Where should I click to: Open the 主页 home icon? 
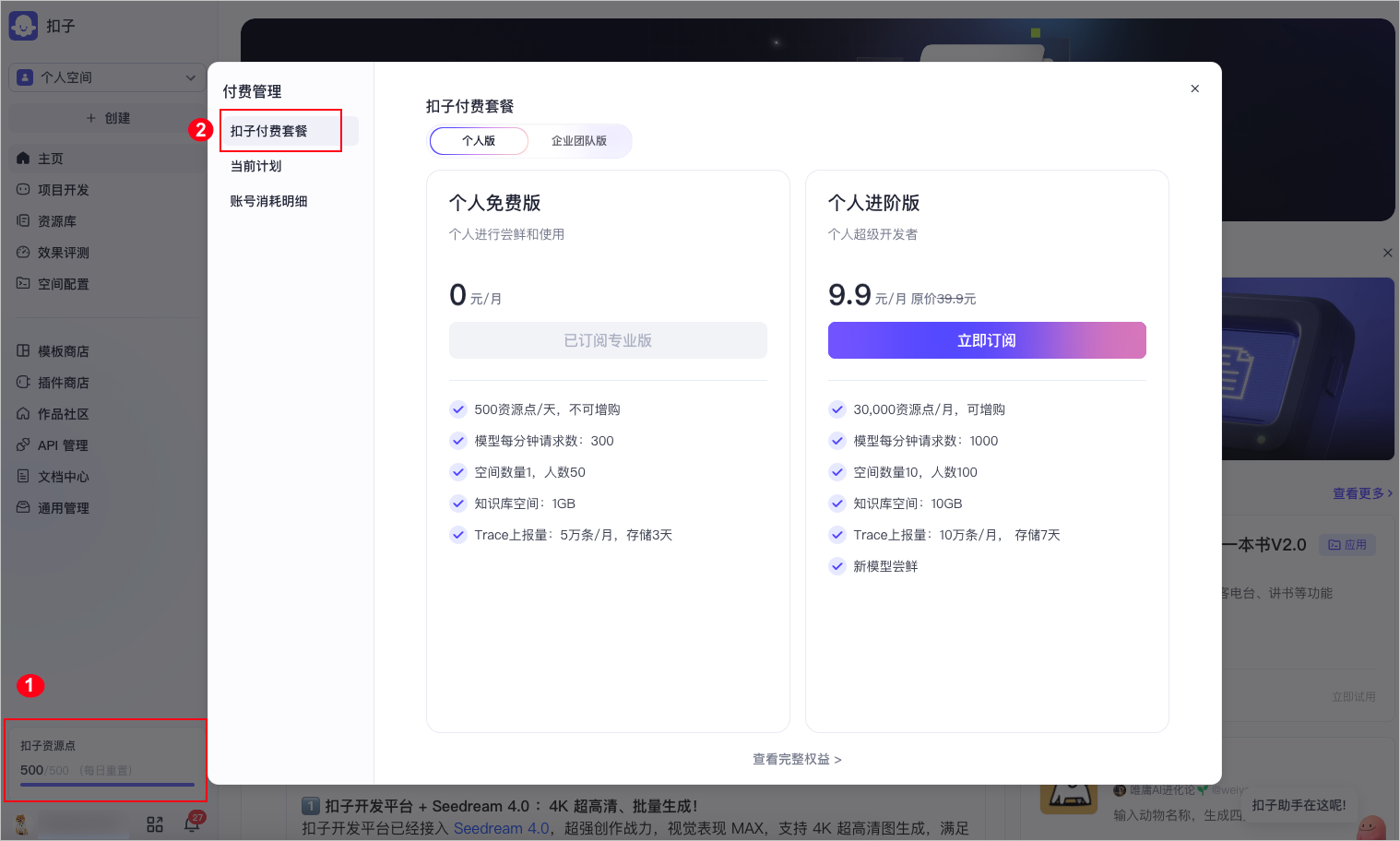pyautogui.click(x=23, y=159)
